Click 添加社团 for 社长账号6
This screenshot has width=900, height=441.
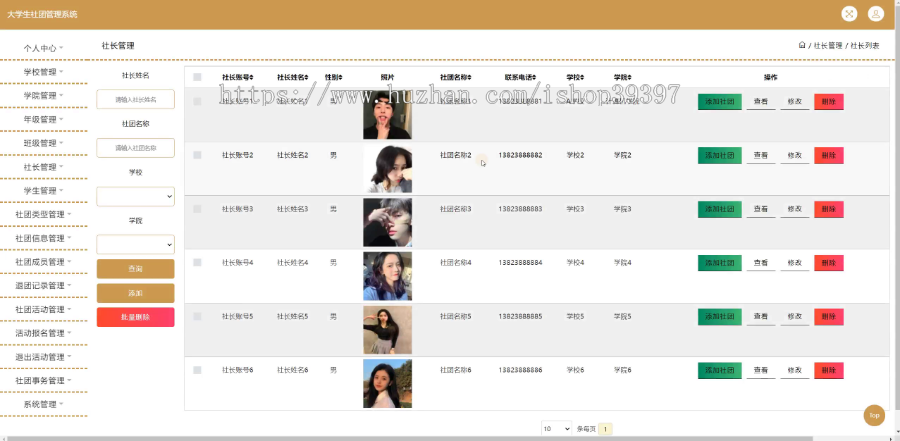pyautogui.click(x=720, y=371)
